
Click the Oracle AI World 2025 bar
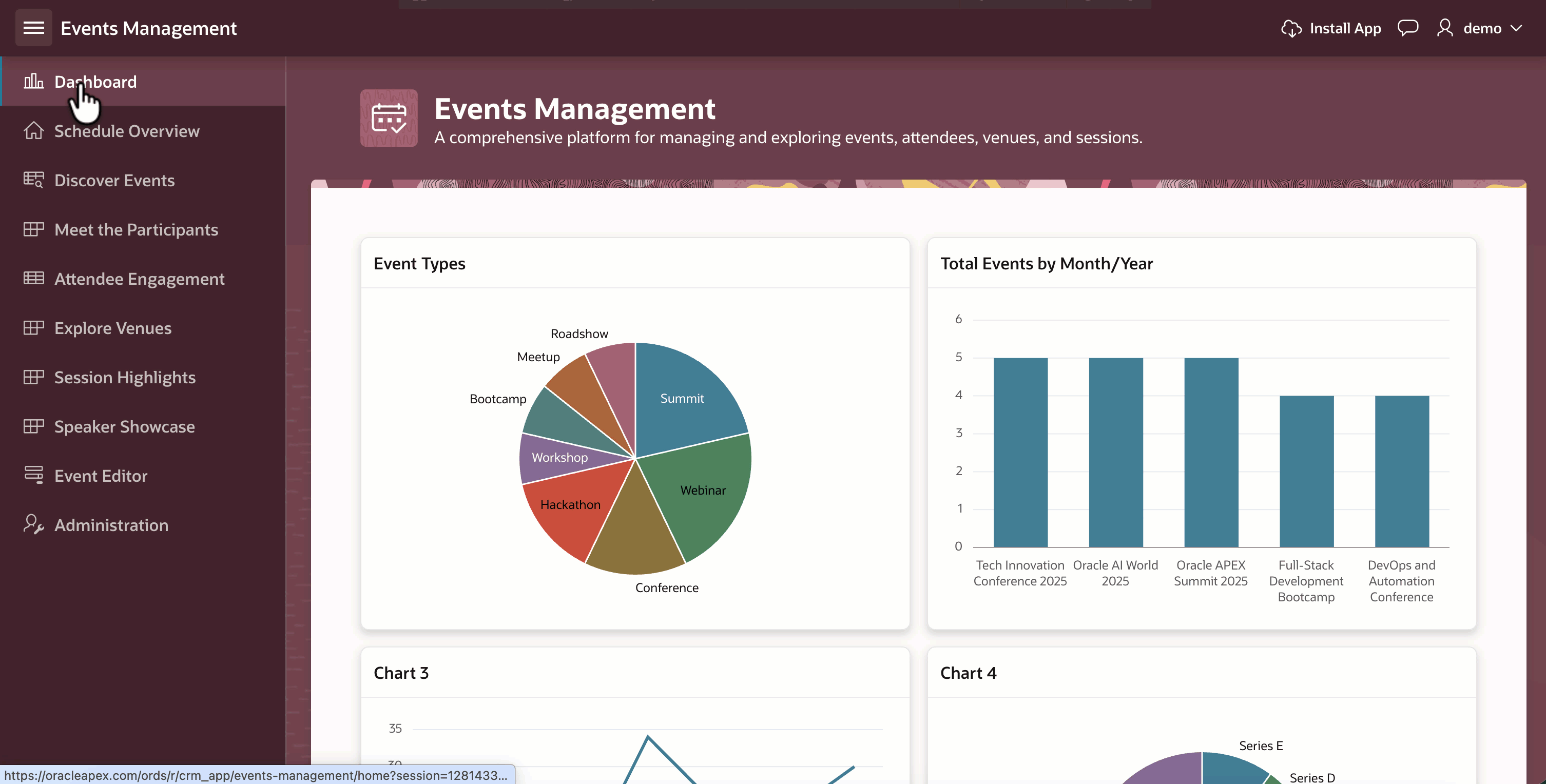(x=1116, y=452)
